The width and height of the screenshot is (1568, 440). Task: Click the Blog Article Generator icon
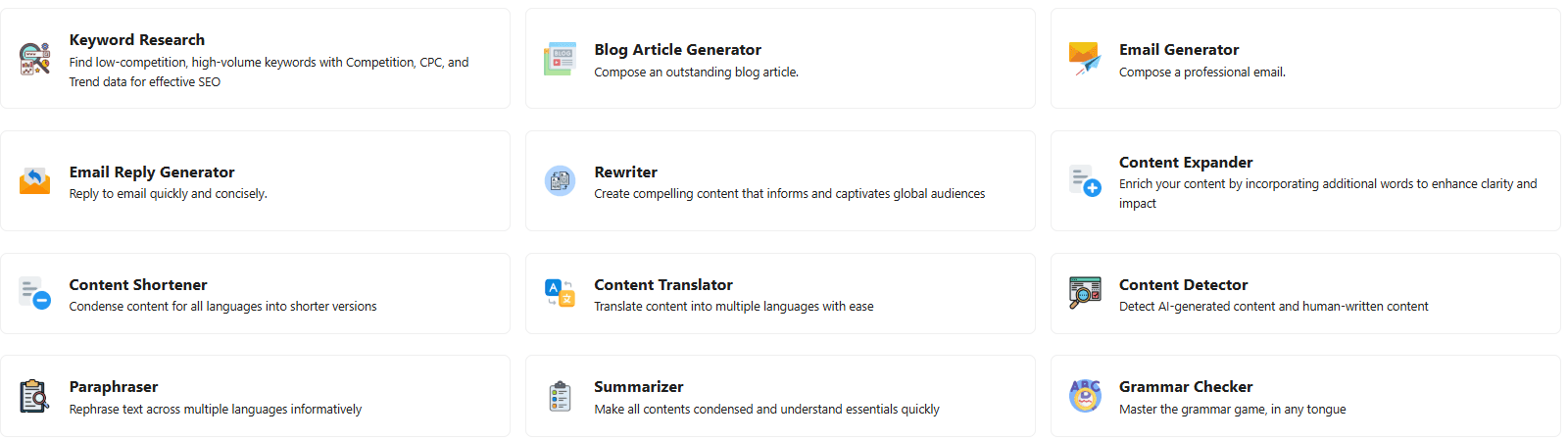[561, 59]
